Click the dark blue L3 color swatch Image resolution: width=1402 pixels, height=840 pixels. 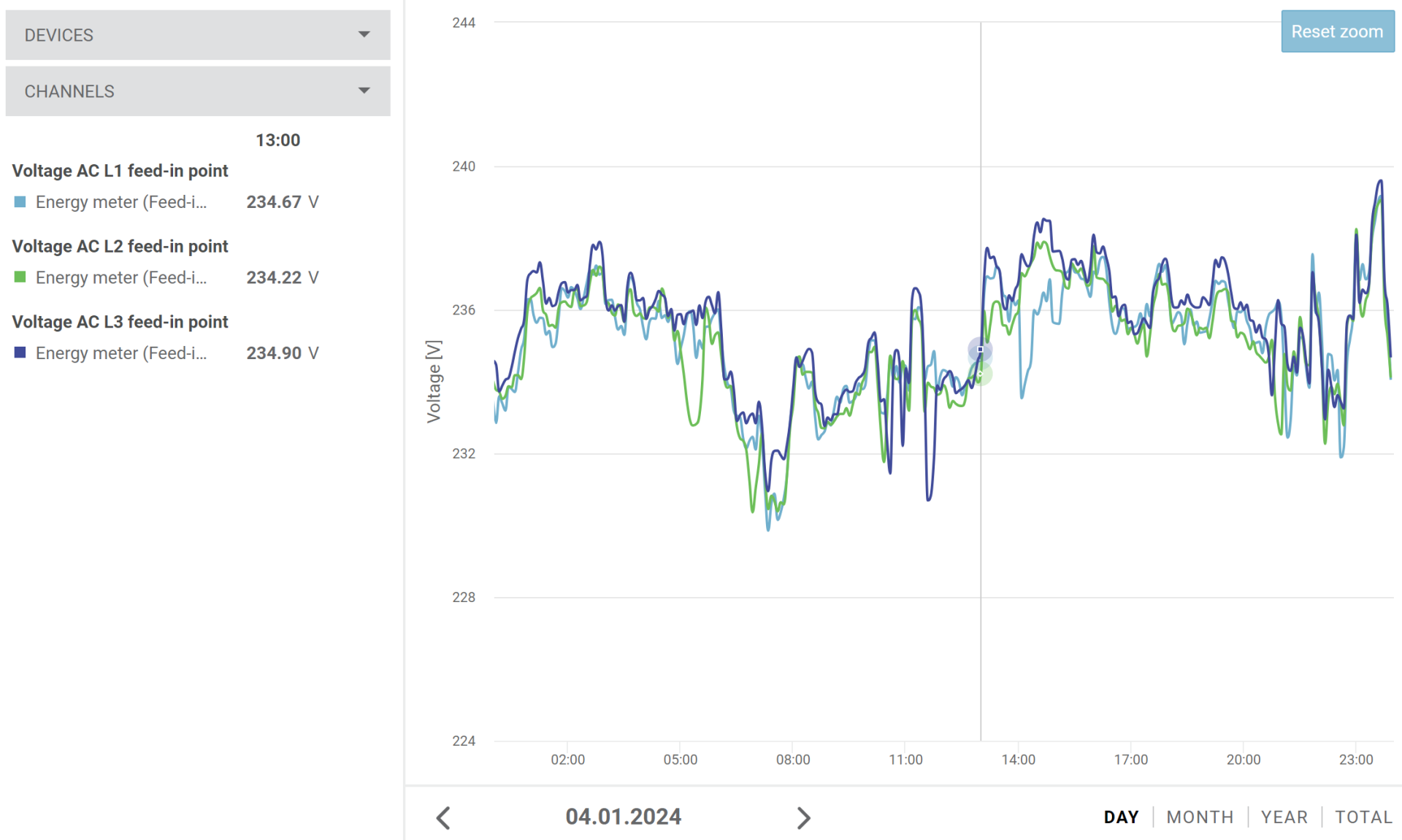[20, 353]
